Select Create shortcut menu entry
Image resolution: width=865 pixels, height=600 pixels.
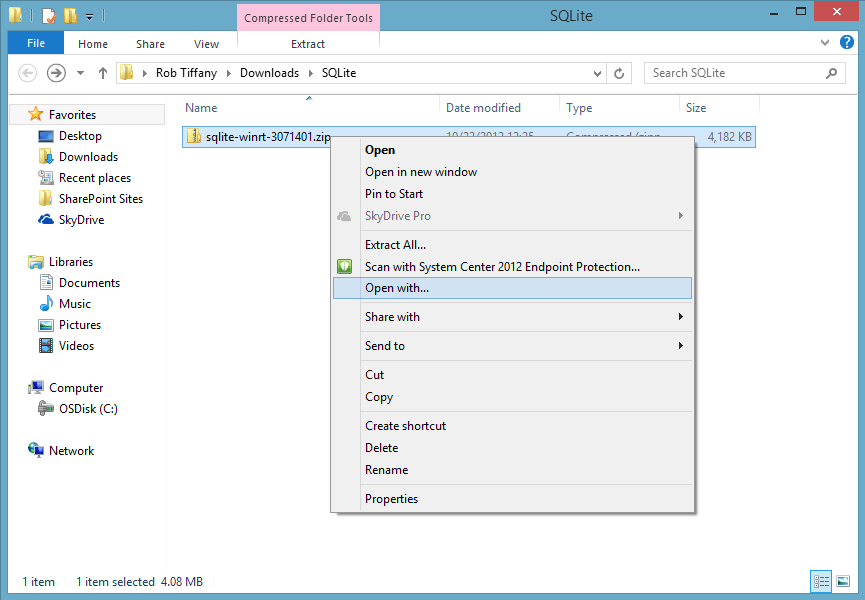click(x=512, y=426)
